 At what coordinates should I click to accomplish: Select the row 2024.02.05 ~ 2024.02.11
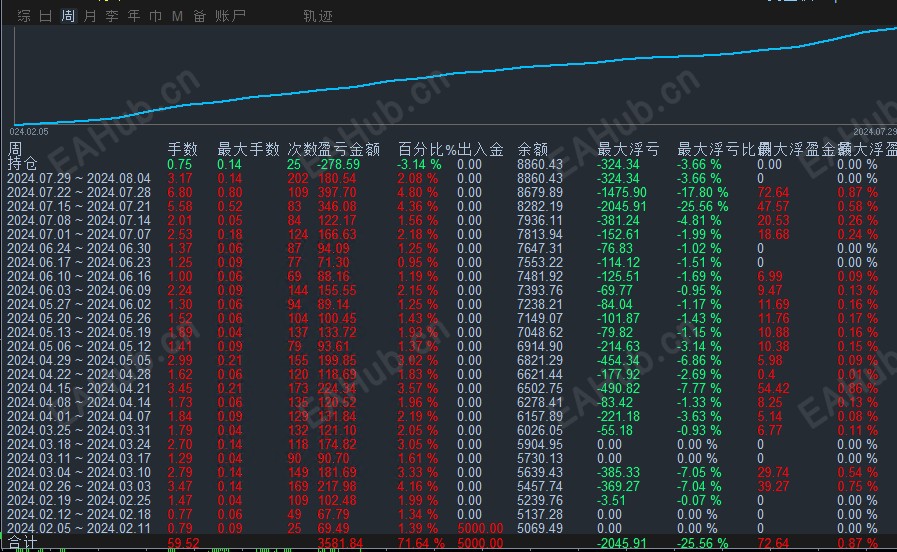[448, 529]
